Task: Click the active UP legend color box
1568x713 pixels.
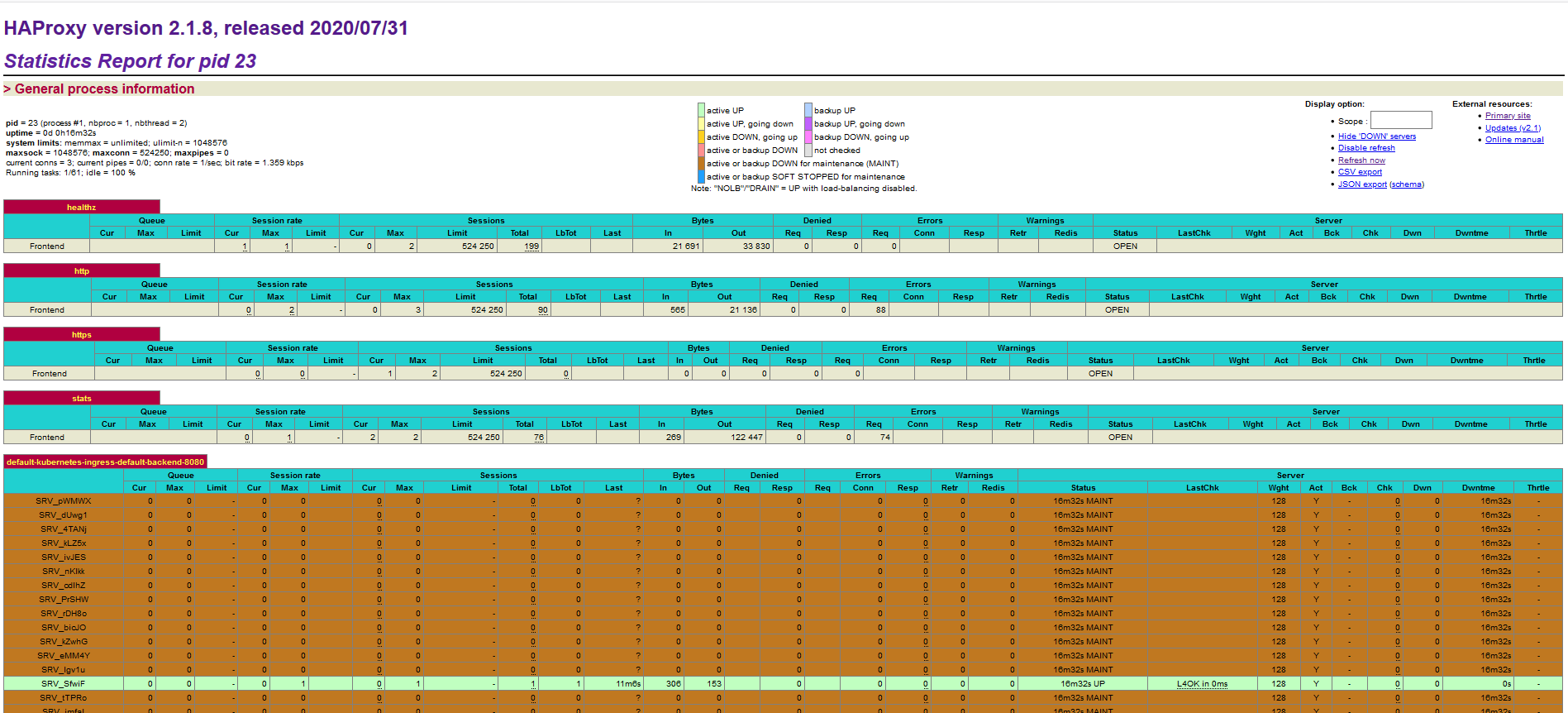Action: coord(701,110)
